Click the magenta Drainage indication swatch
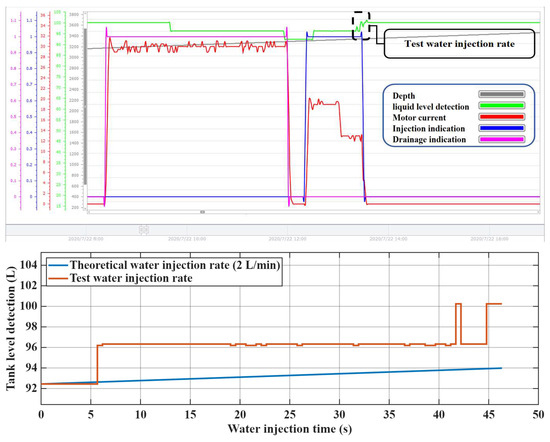 coord(501,139)
